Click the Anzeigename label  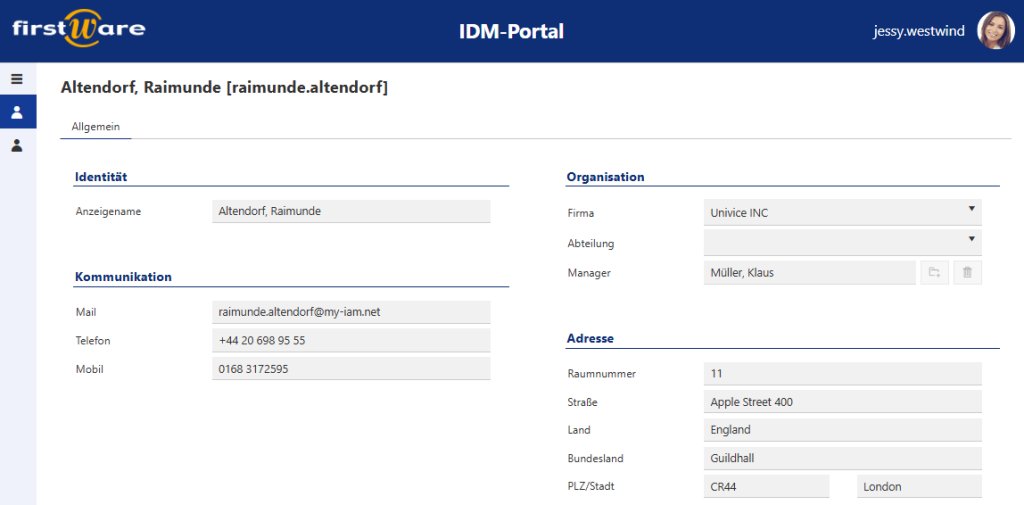pos(108,212)
